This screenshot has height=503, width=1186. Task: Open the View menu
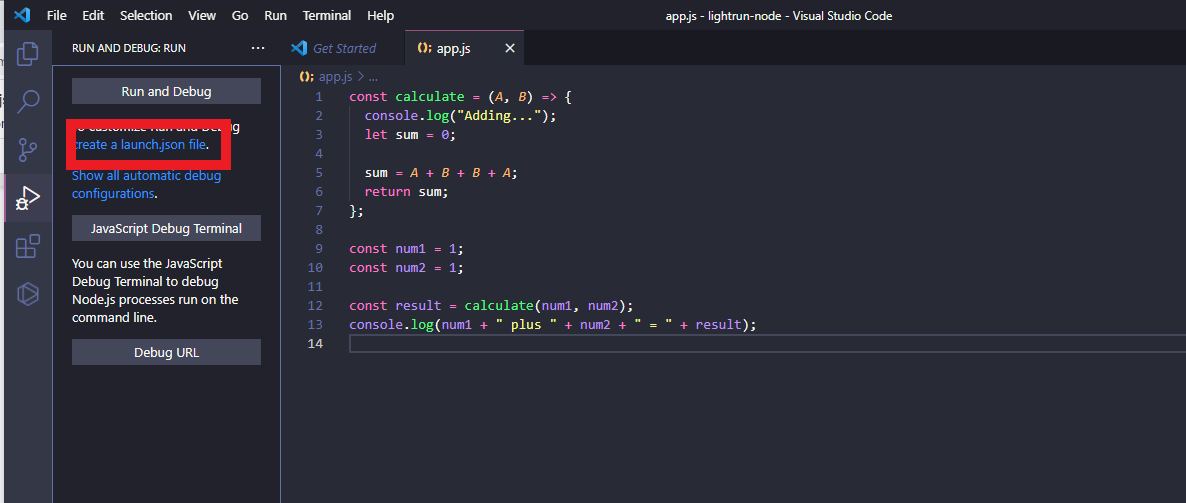pyautogui.click(x=202, y=15)
